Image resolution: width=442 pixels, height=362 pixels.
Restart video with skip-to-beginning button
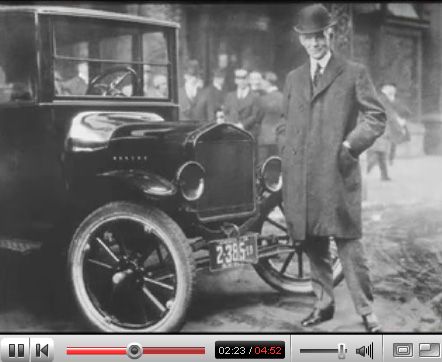click(42, 350)
